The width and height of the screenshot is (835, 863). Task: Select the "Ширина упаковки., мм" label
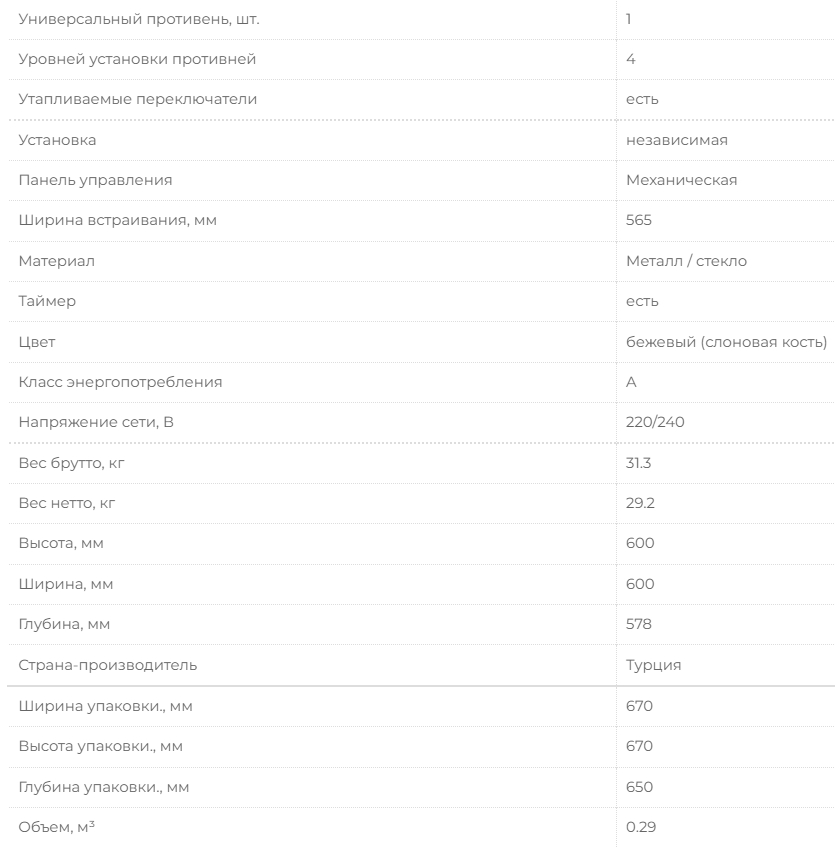pyautogui.click(x=105, y=706)
